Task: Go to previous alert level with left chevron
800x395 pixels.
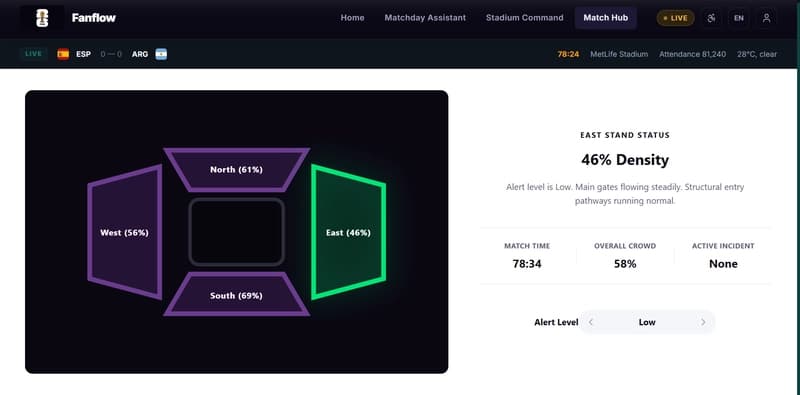Action: tap(591, 322)
